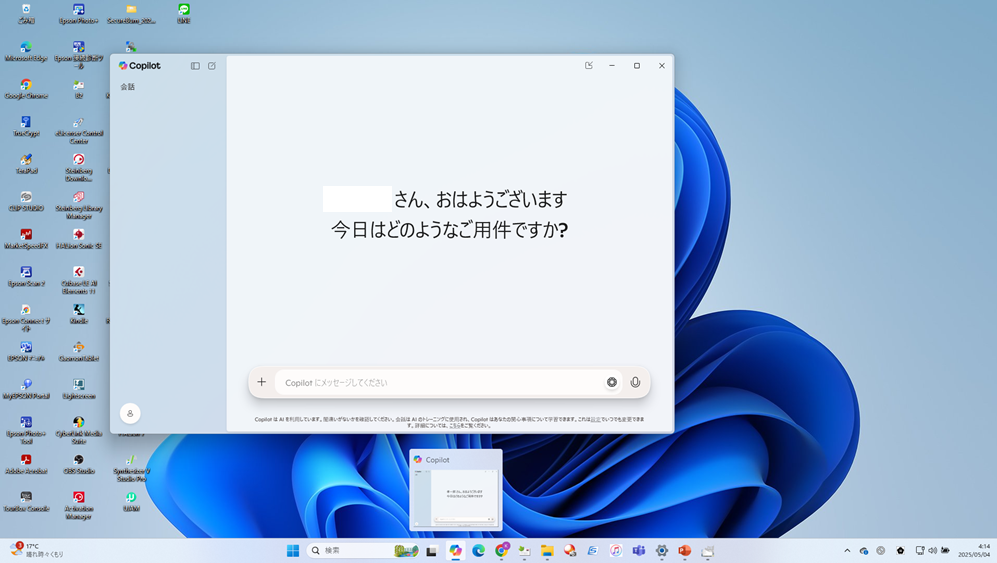Select the 会話 section in sidebar
The height and width of the screenshot is (563, 997).
pyautogui.click(x=128, y=87)
